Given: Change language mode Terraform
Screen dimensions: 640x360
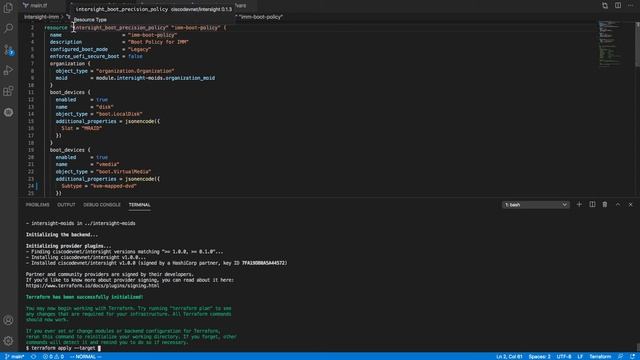Looking at the screenshot, I should tap(600, 356).
